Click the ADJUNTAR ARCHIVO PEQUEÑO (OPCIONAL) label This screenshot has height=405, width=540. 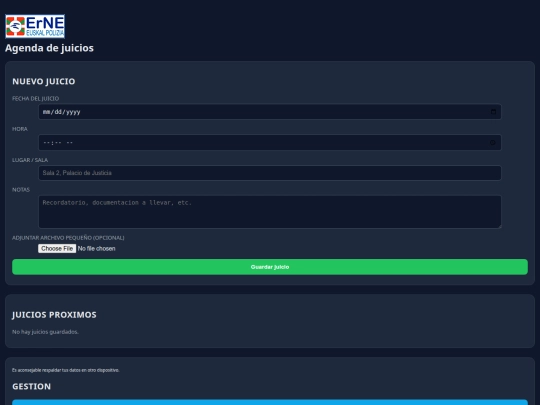click(68, 238)
